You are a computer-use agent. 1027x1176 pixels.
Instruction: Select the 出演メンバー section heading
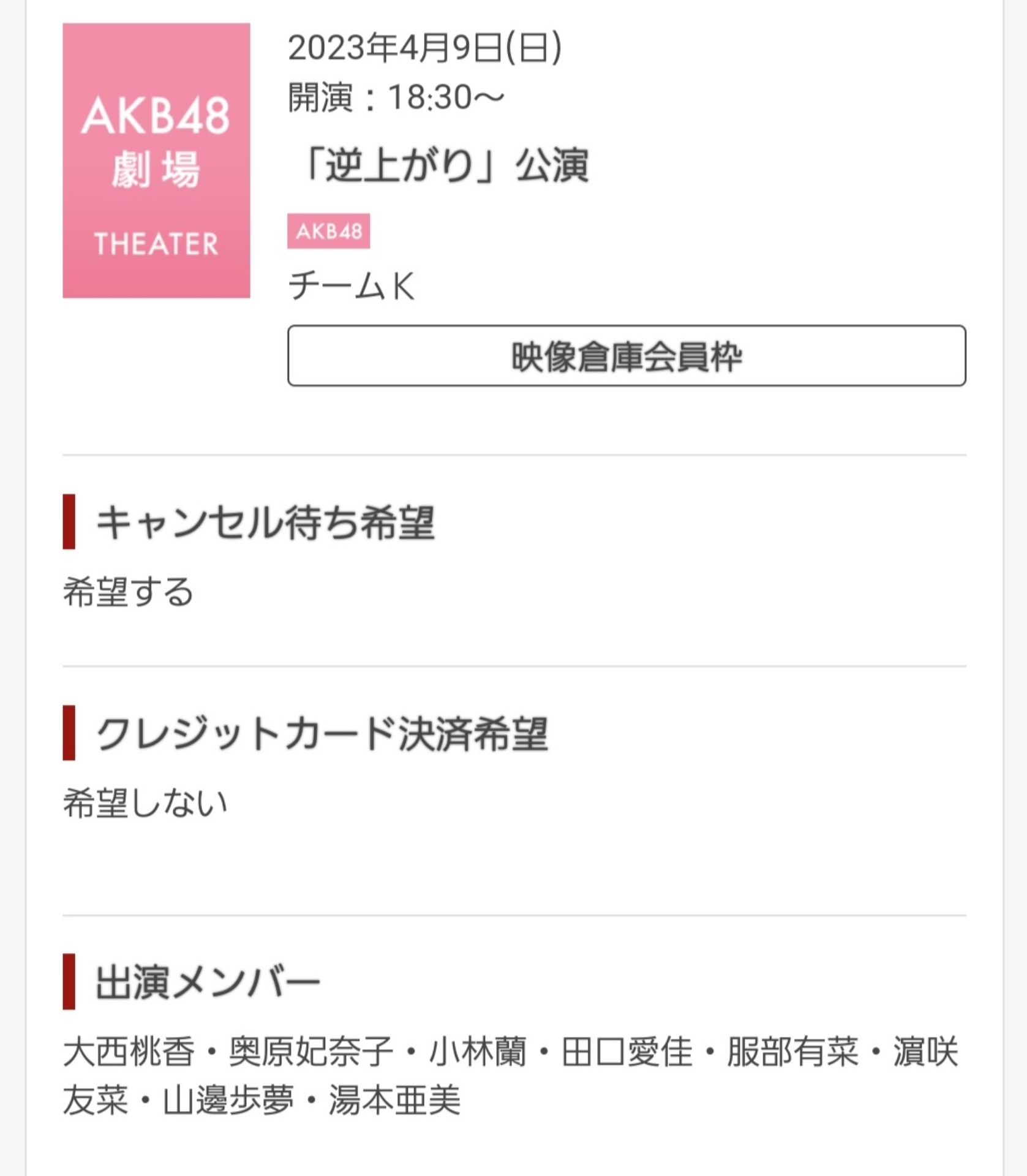[208, 982]
